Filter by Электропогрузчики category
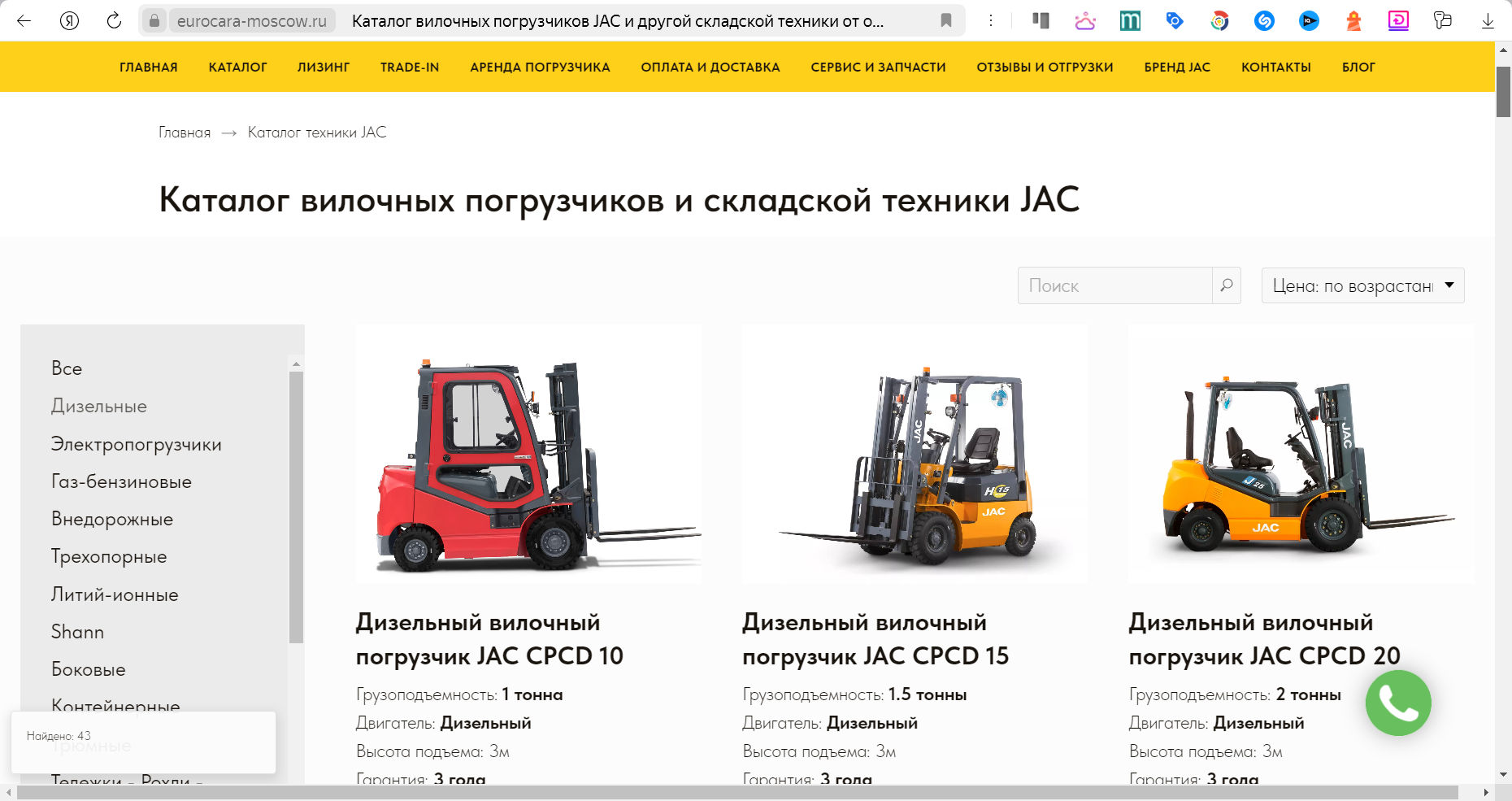The height and width of the screenshot is (801, 1512). pyautogui.click(x=137, y=444)
